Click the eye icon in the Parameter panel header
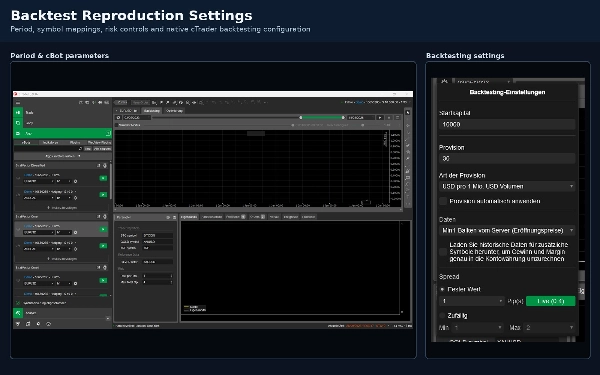The image size is (600, 375). pyautogui.click(x=168, y=217)
